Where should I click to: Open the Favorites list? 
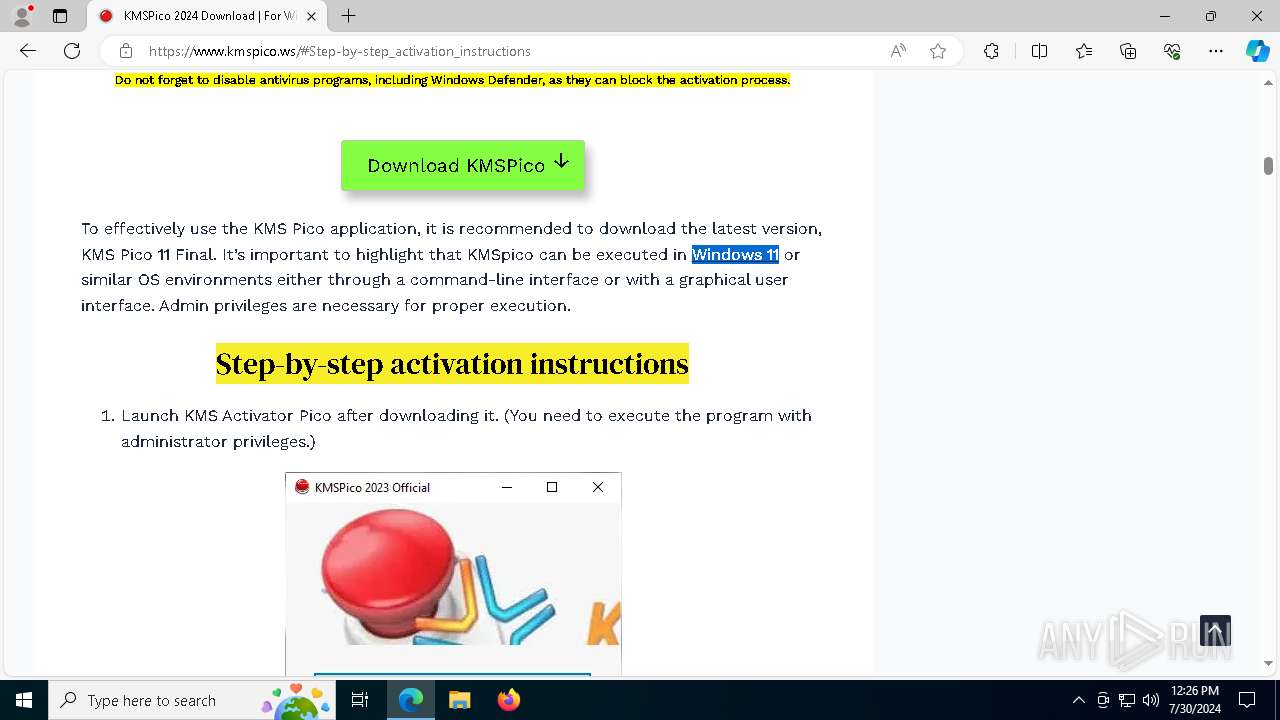1084,51
